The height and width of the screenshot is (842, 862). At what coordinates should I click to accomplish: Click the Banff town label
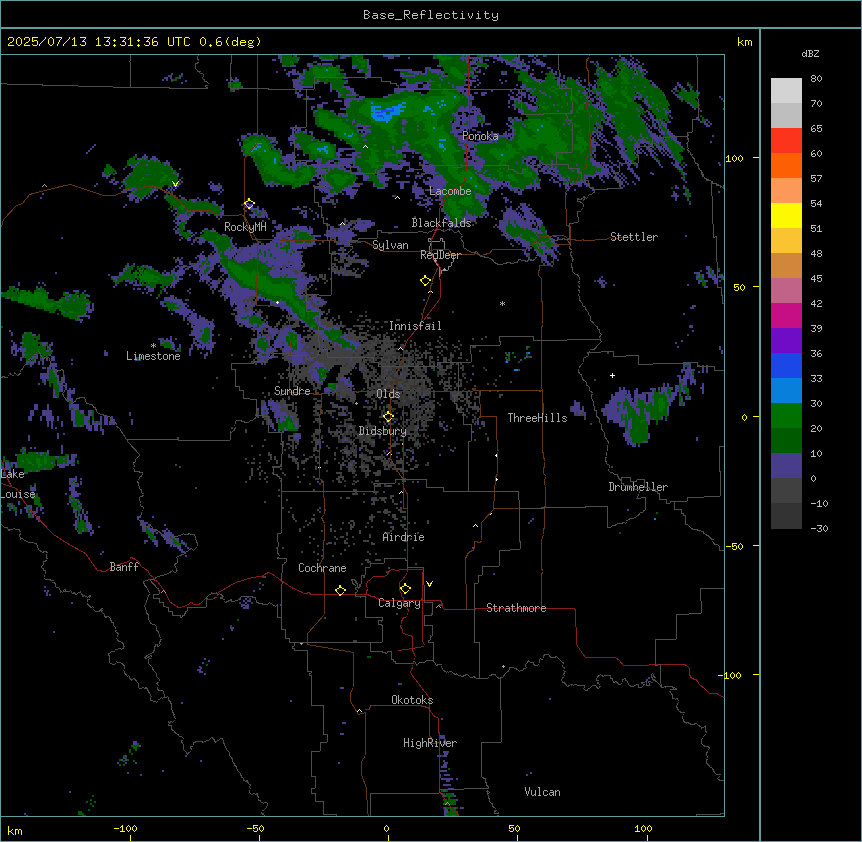tap(124, 567)
